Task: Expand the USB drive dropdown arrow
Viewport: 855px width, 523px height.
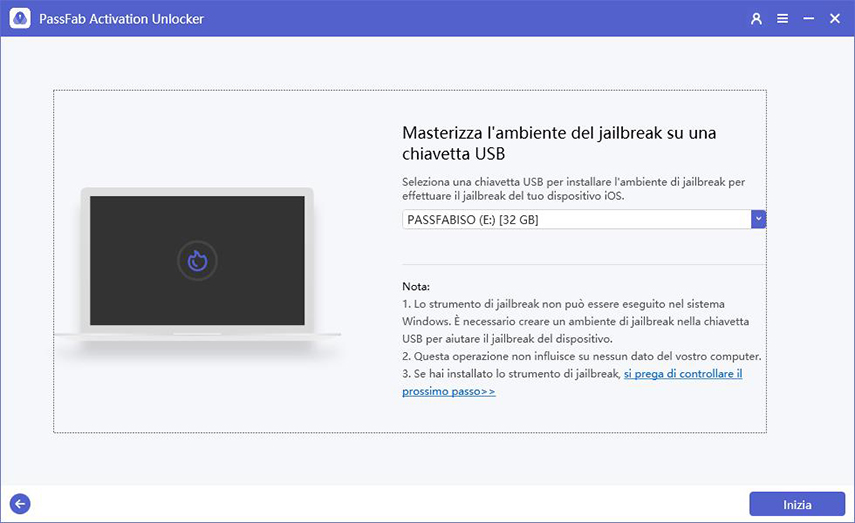Action: [x=758, y=219]
